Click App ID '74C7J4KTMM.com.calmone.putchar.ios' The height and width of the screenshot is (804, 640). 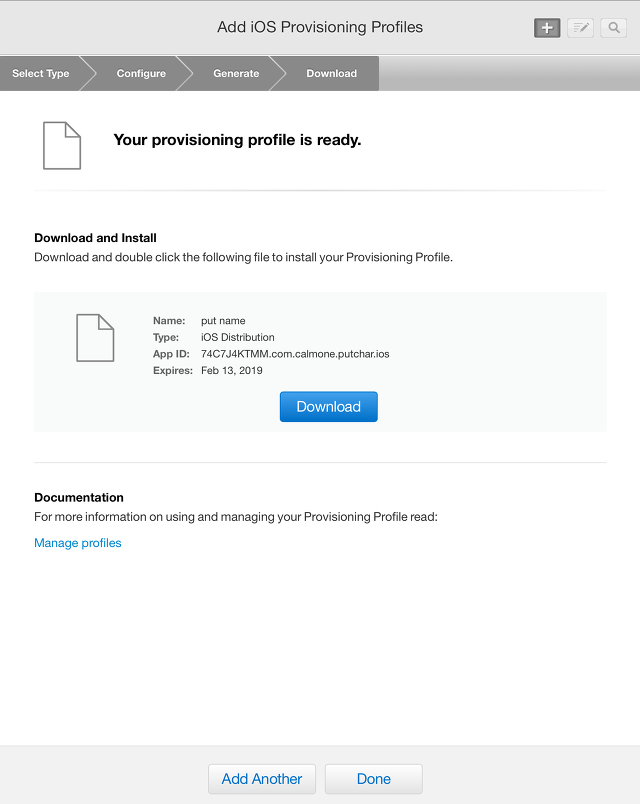coord(295,354)
